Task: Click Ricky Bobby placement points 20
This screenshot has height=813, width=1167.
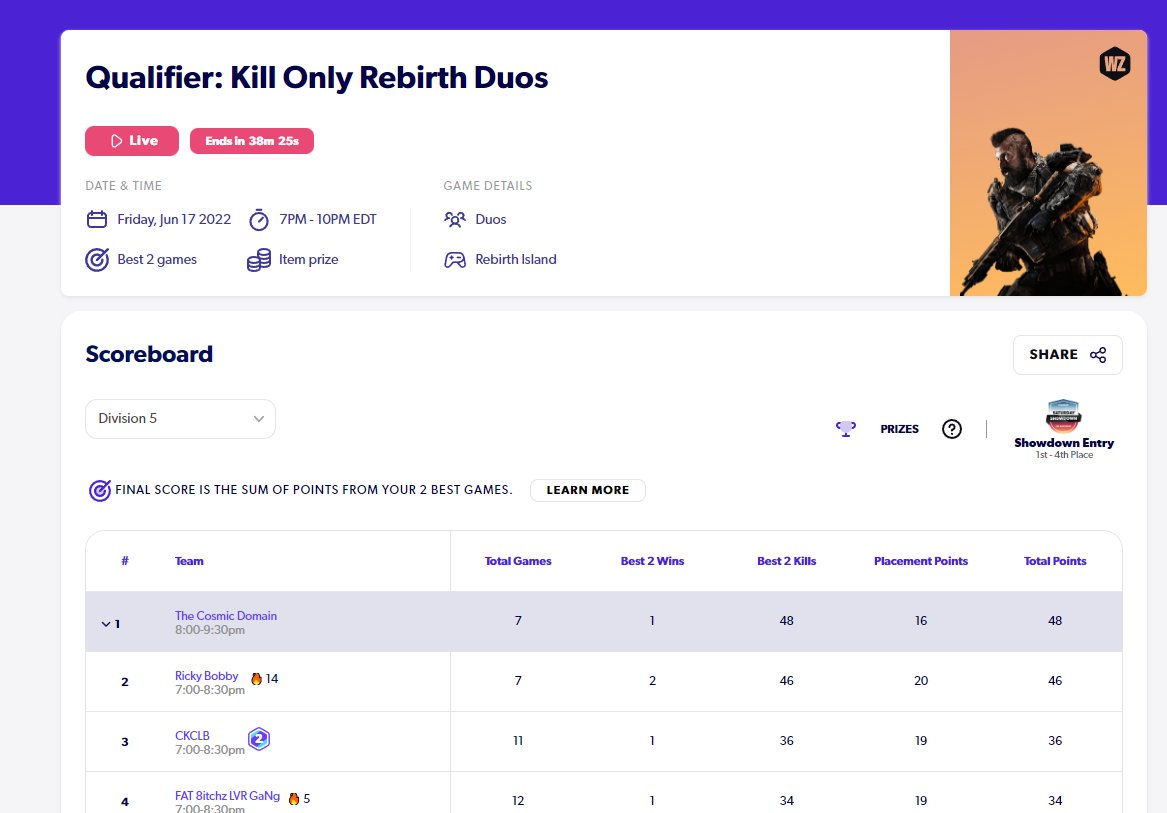Action: coord(921,680)
